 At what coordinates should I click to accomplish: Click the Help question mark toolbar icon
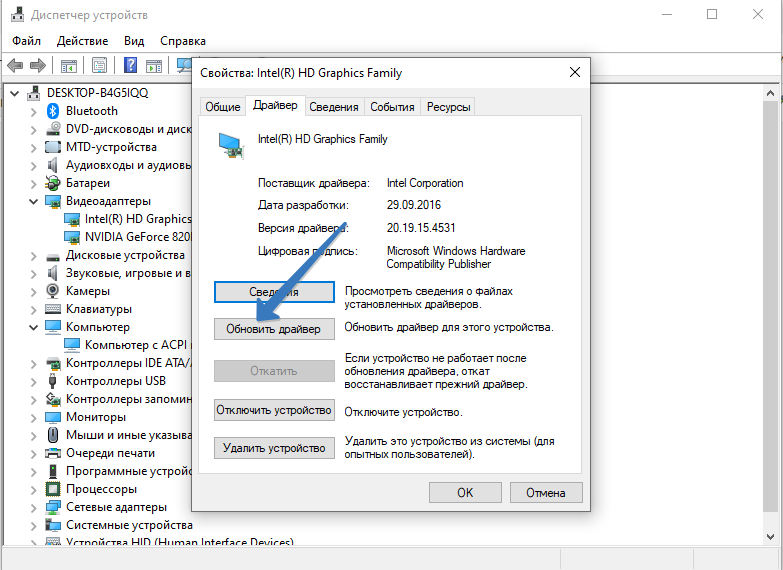[130, 65]
